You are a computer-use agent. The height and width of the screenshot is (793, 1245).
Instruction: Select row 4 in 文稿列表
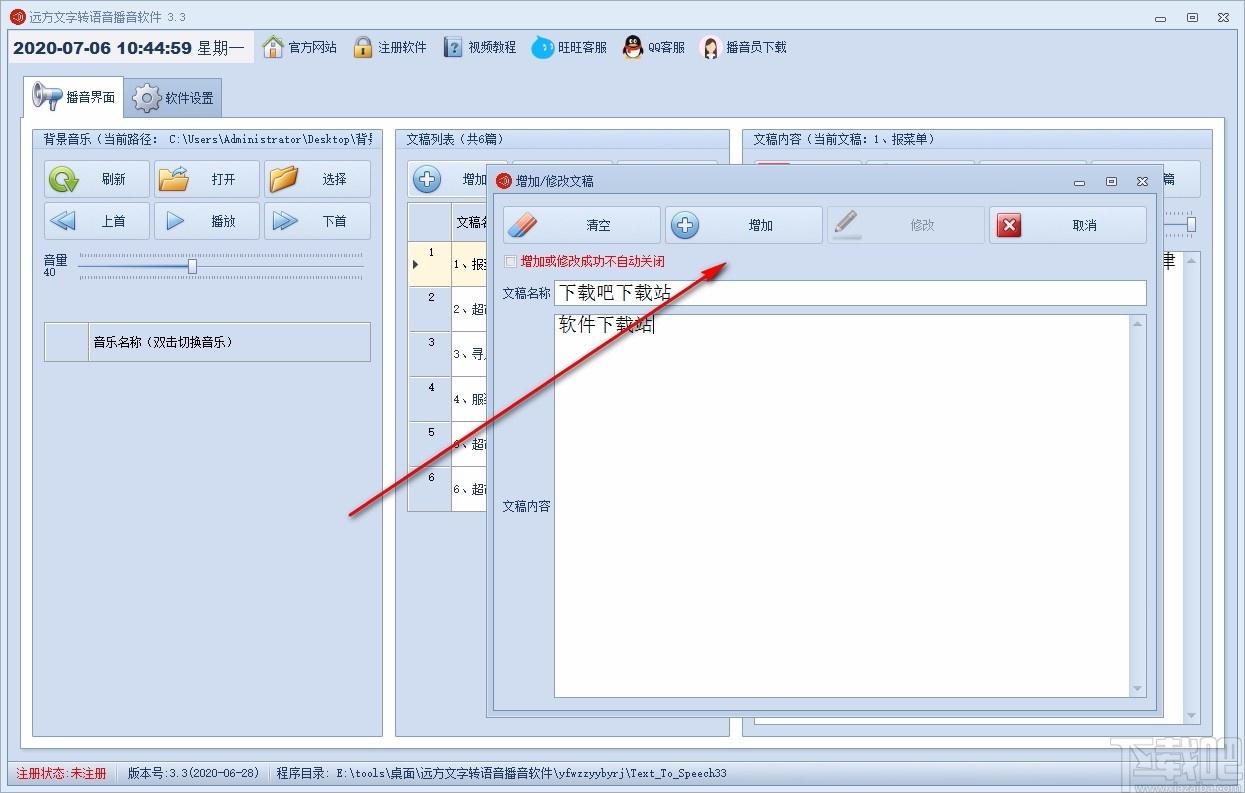coord(446,399)
